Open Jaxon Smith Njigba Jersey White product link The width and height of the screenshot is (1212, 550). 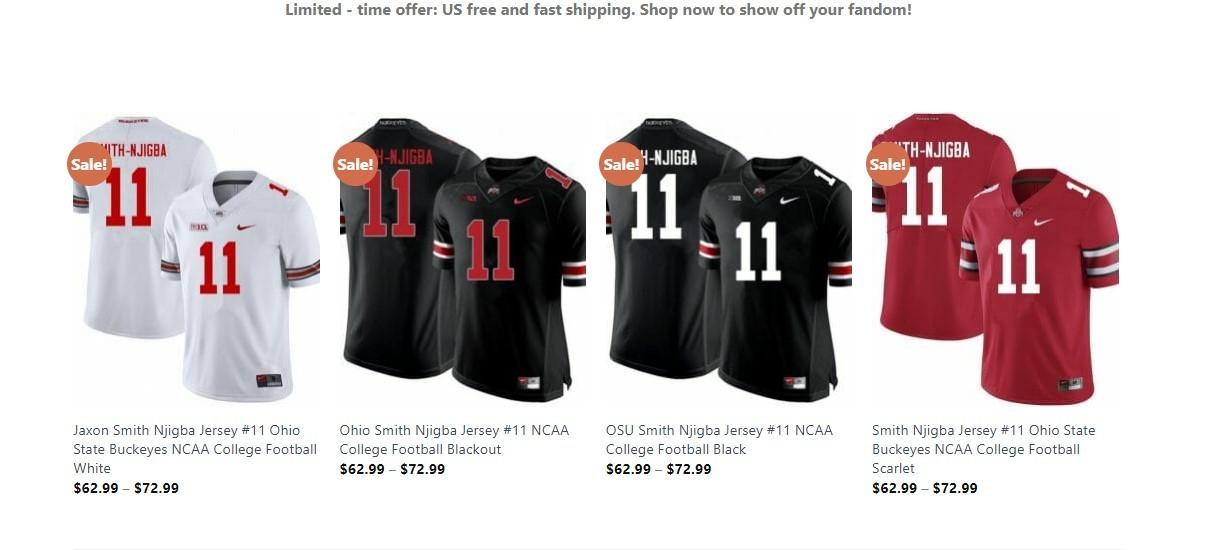click(x=195, y=449)
